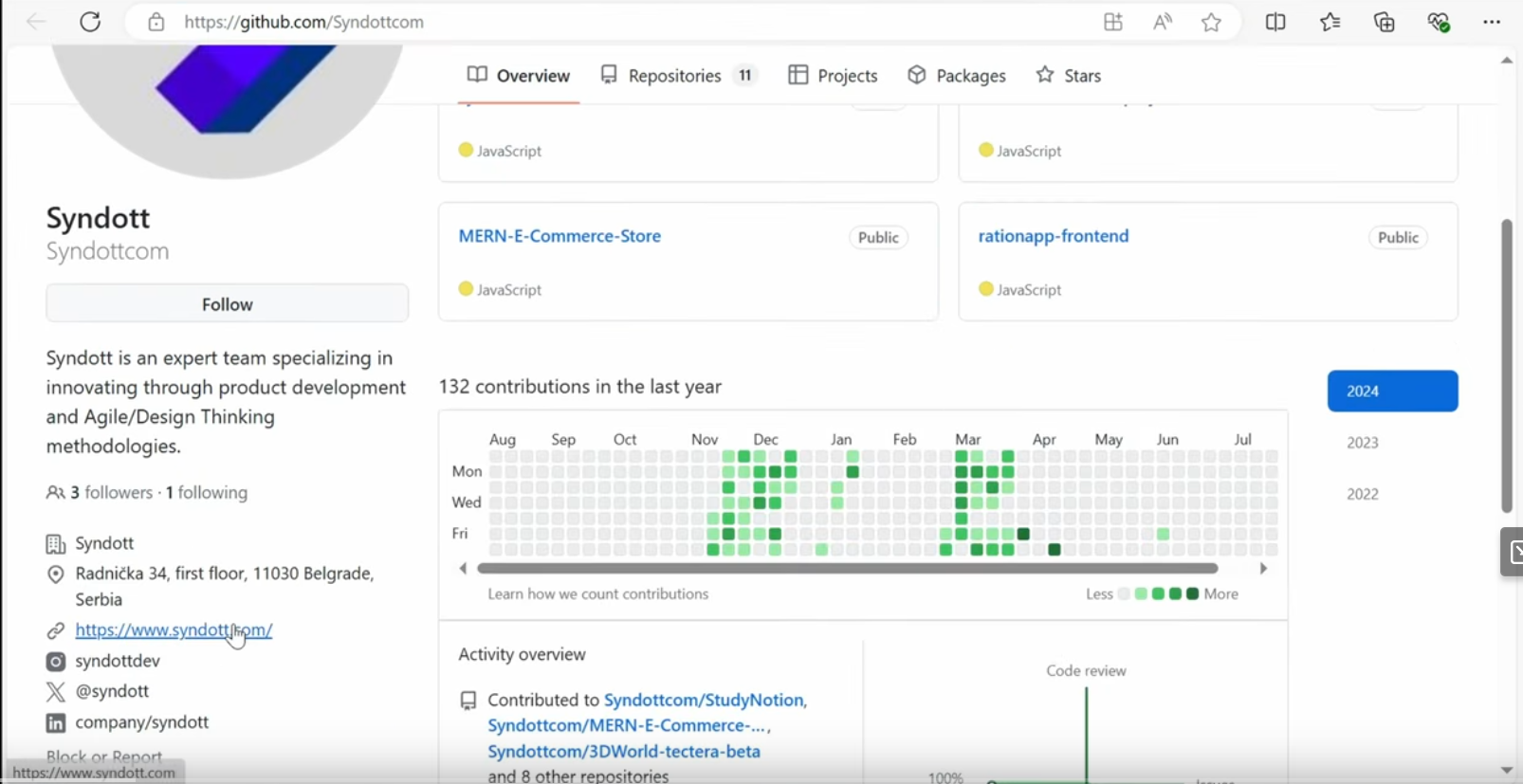Open syndottdev Instagram profile
Image resolution: width=1523 pixels, height=784 pixels.
pos(118,661)
